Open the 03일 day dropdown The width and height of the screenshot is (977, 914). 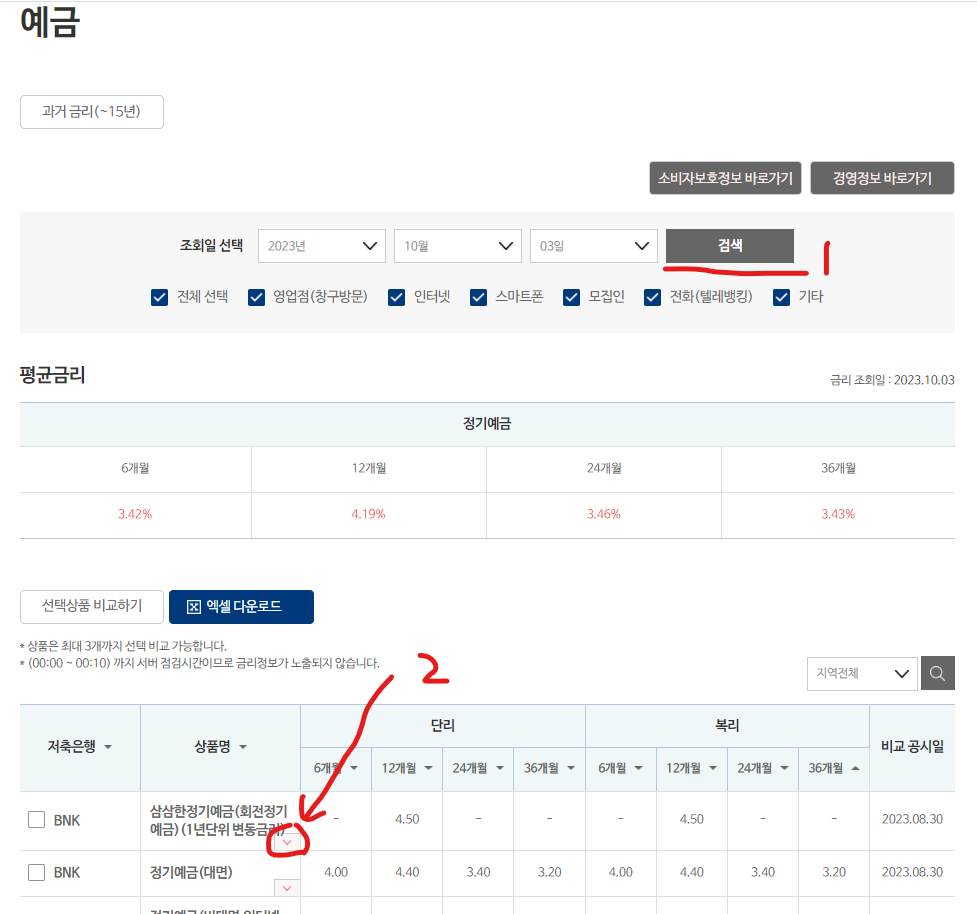593,245
